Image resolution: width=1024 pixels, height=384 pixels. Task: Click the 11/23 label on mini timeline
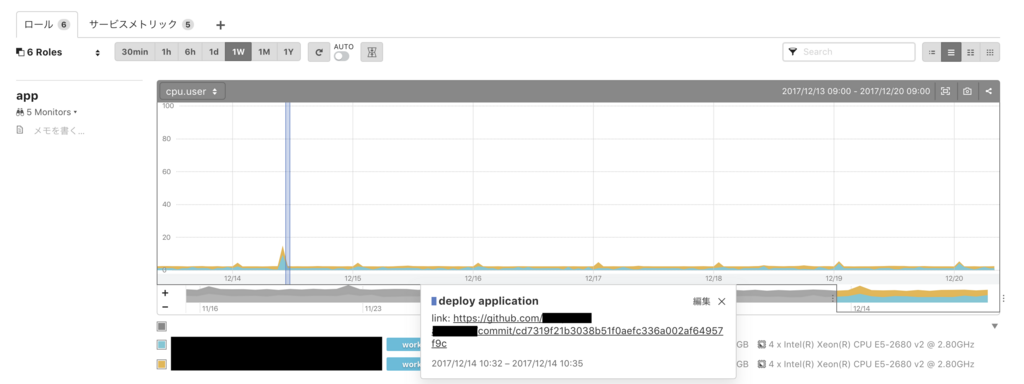[x=373, y=308]
